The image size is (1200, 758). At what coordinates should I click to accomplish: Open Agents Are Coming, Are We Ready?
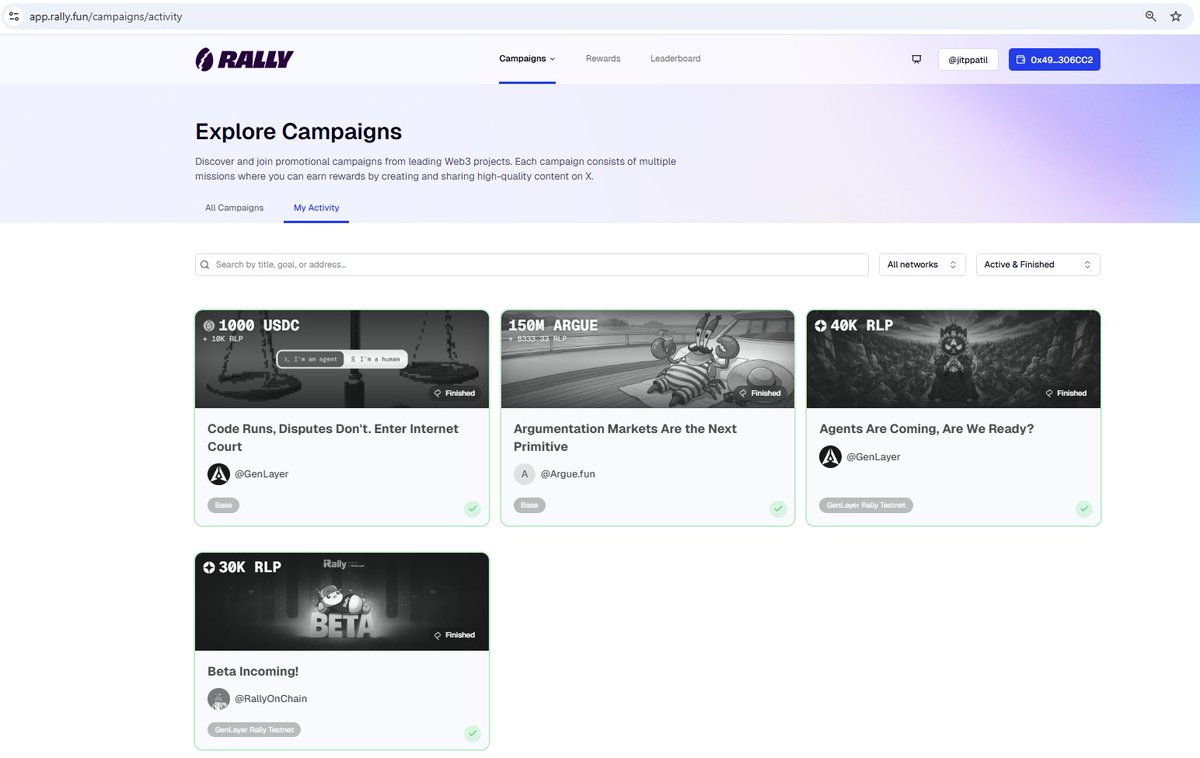point(926,428)
